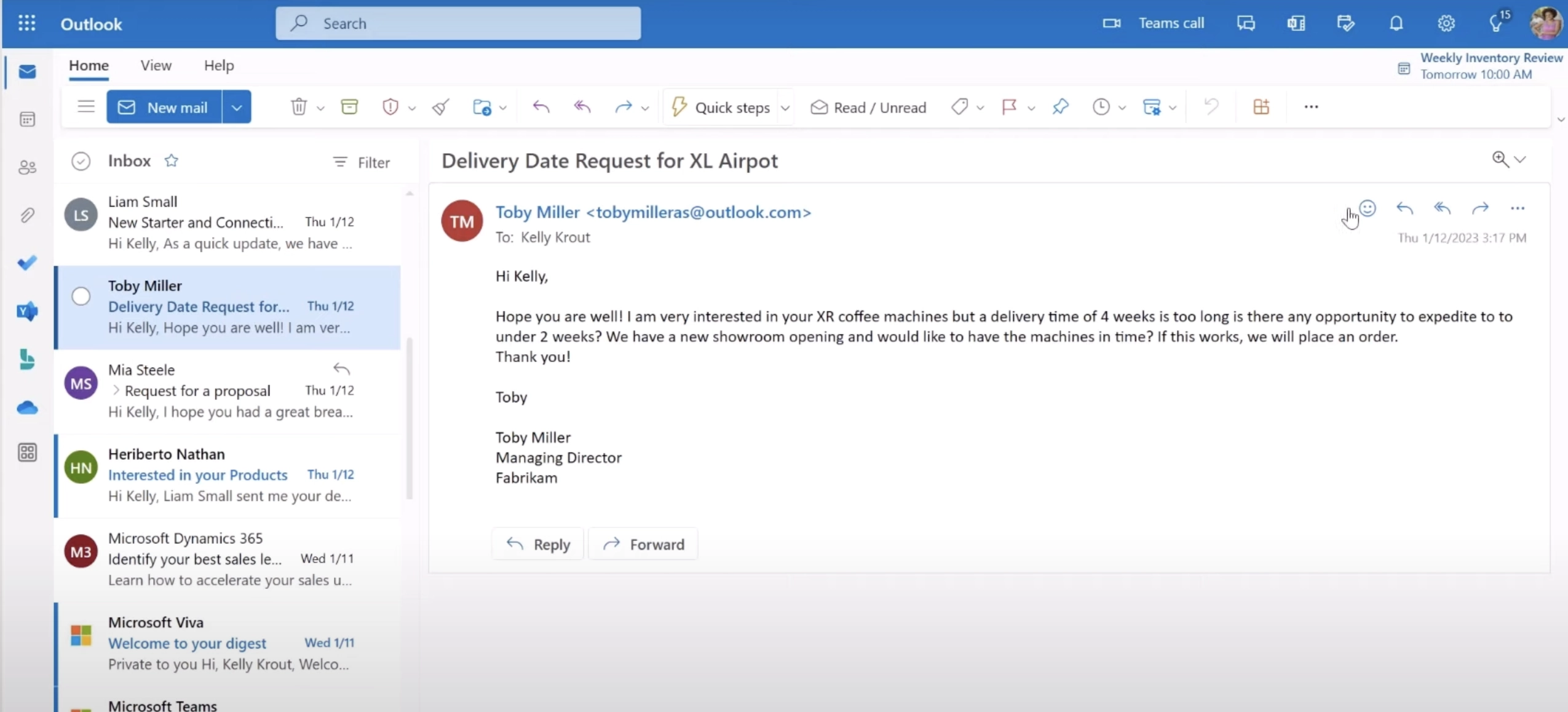Start a Teams call

click(1154, 23)
